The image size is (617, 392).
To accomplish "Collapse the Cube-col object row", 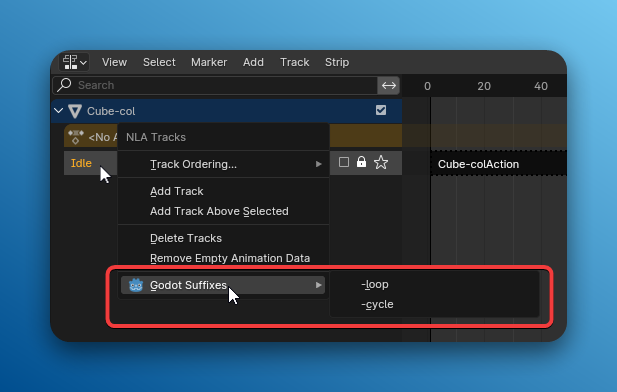I will point(59,111).
